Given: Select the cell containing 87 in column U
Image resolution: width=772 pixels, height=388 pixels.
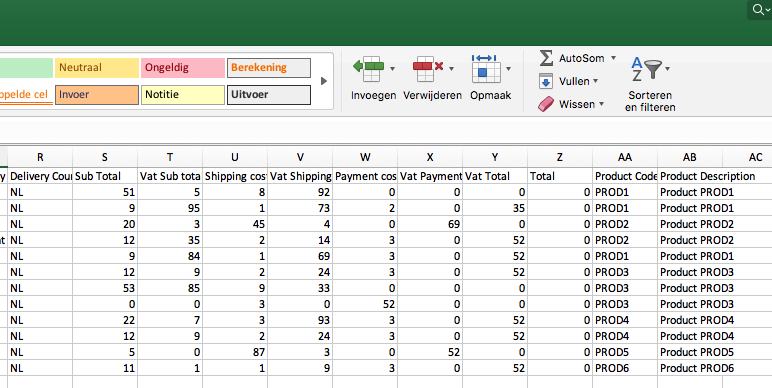Looking at the screenshot, I should pos(235,352).
